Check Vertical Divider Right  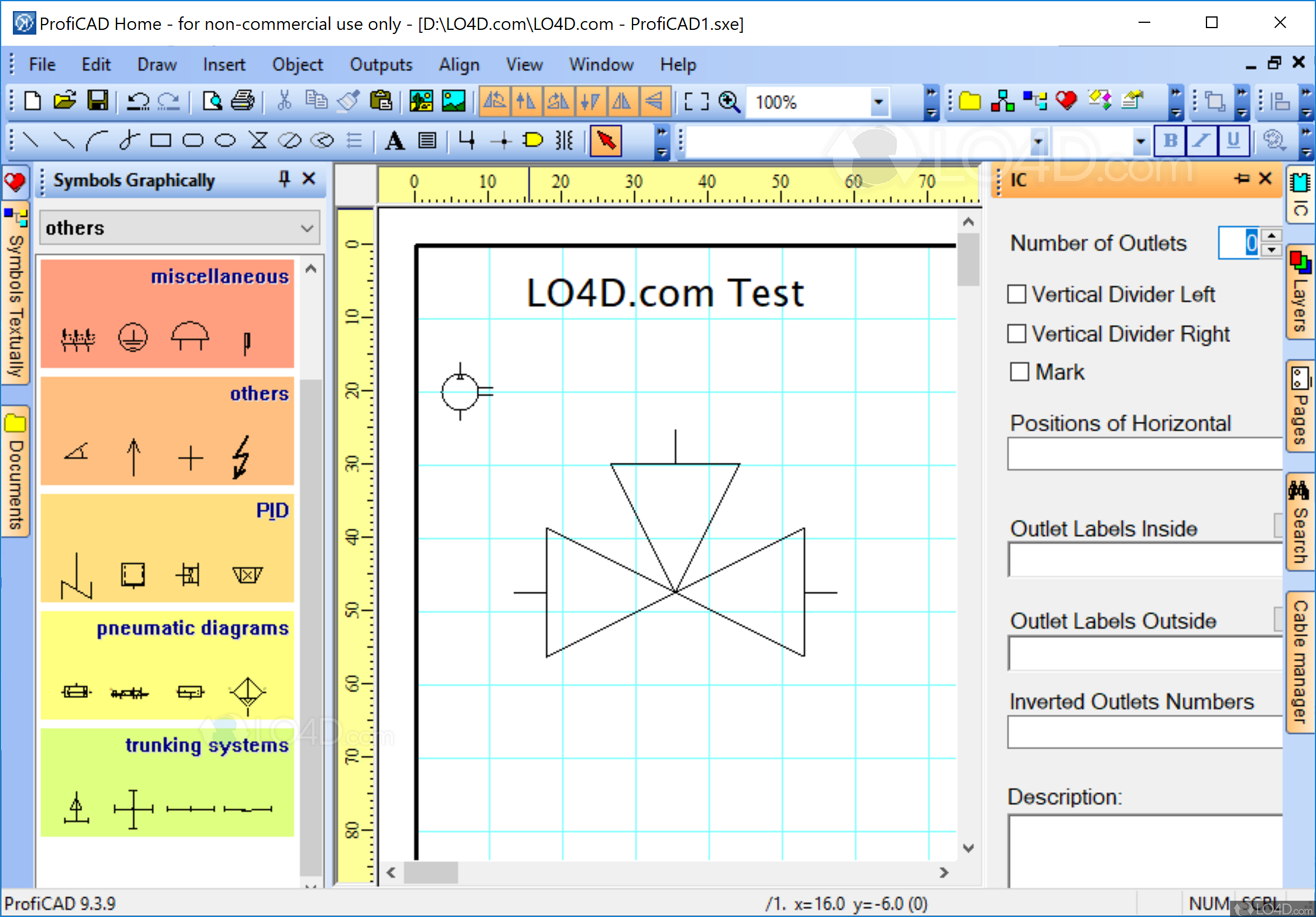point(1017,333)
